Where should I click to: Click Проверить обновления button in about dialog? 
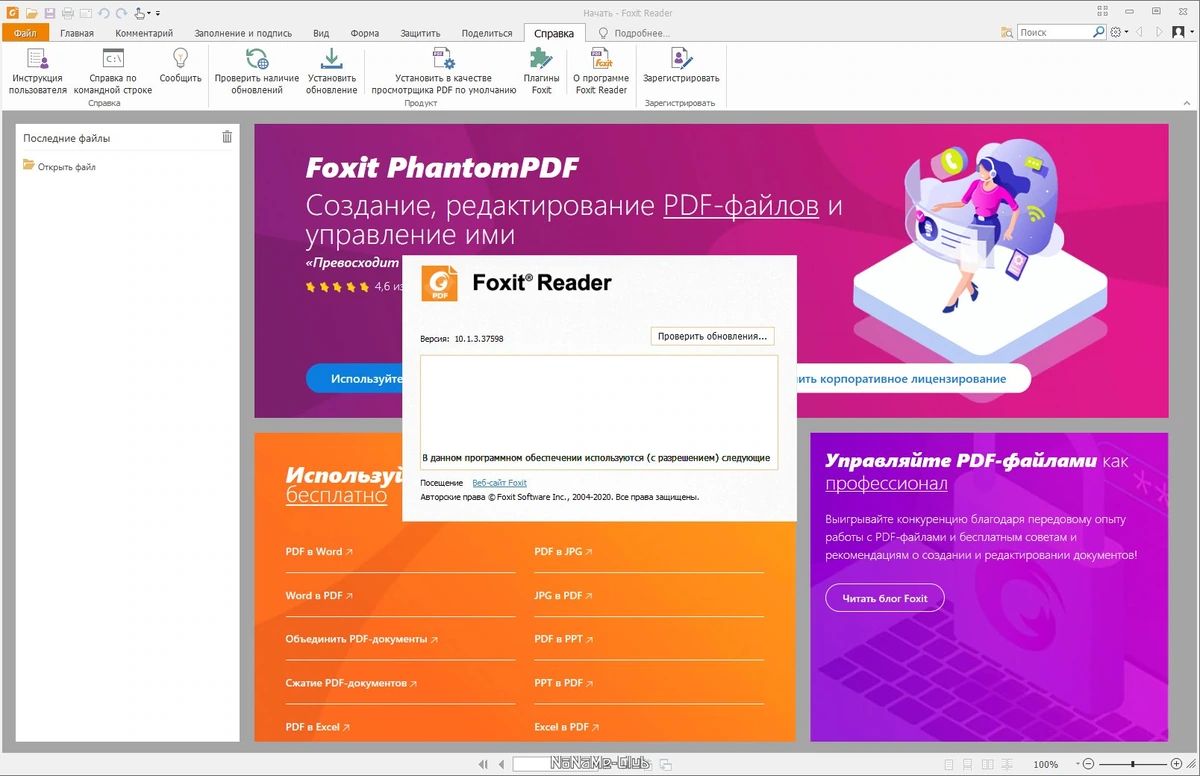(x=712, y=336)
